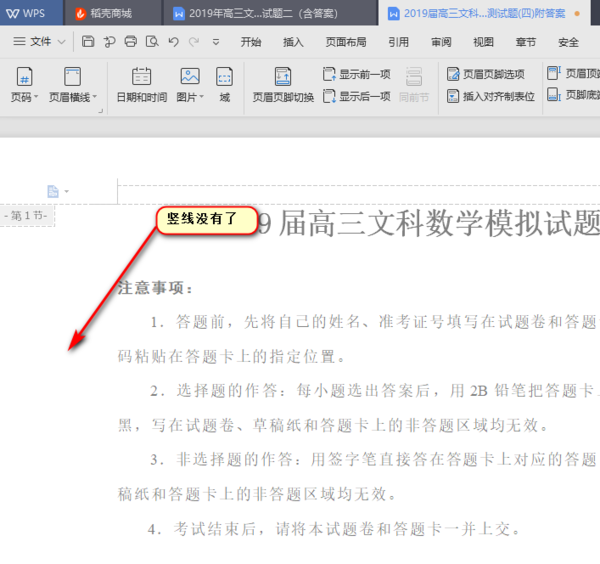Click the document icon in left margin
Viewport: 600px width, 564px height.
click(x=53, y=191)
